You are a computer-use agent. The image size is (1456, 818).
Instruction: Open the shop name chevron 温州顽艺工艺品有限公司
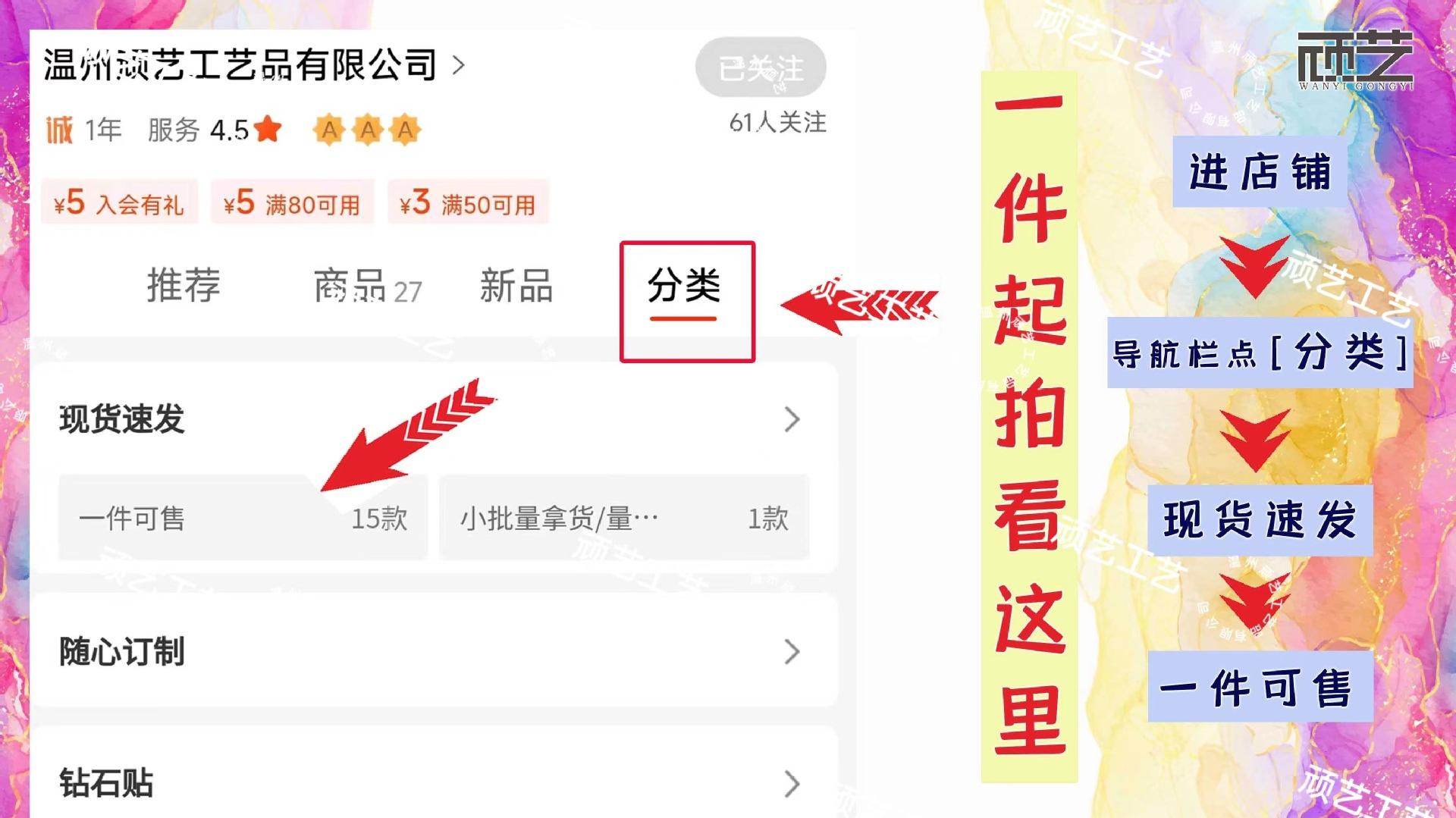[458, 65]
